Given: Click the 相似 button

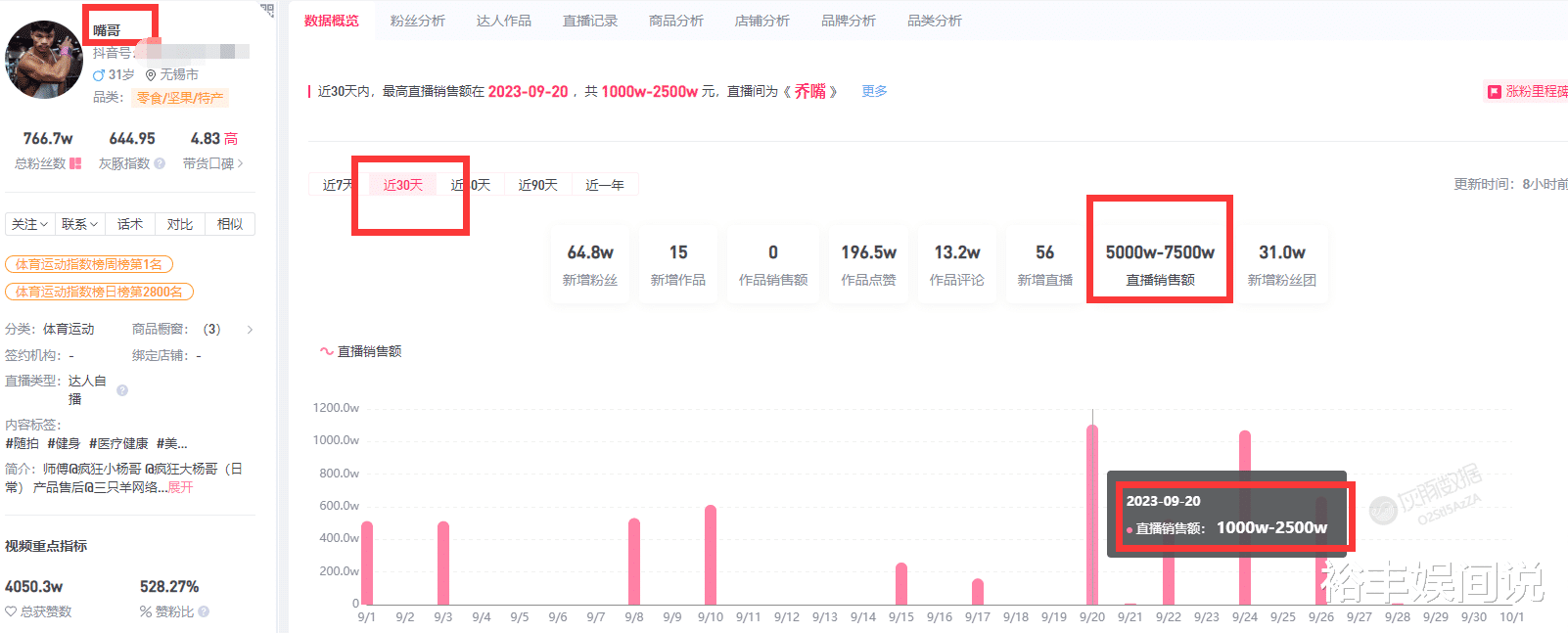Looking at the screenshot, I should click(230, 224).
